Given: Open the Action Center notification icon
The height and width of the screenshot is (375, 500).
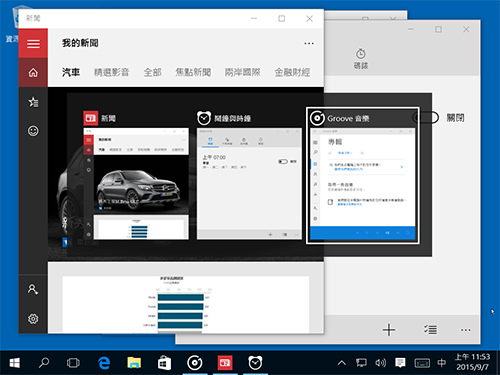Looking at the screenshot, I should pyautogui.click(x=400, y=363).
